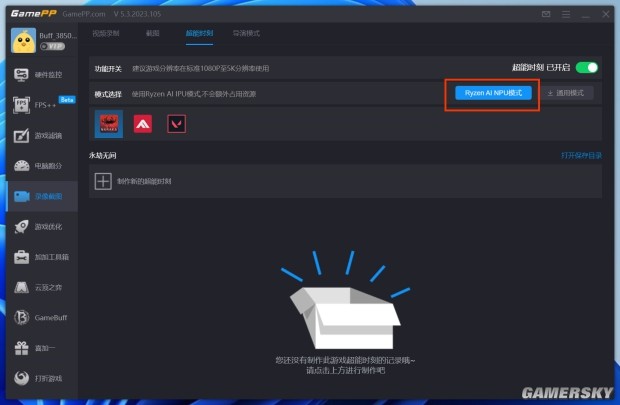Open GameBuff in sidebar

[42, 318]
